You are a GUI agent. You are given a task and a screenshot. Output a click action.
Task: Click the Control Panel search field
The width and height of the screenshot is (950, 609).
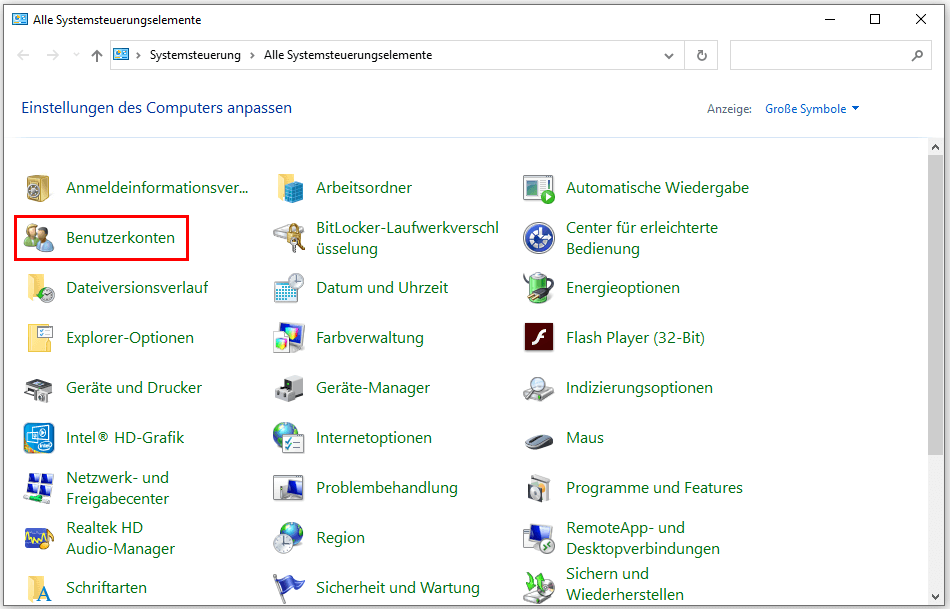click(820, 56)
